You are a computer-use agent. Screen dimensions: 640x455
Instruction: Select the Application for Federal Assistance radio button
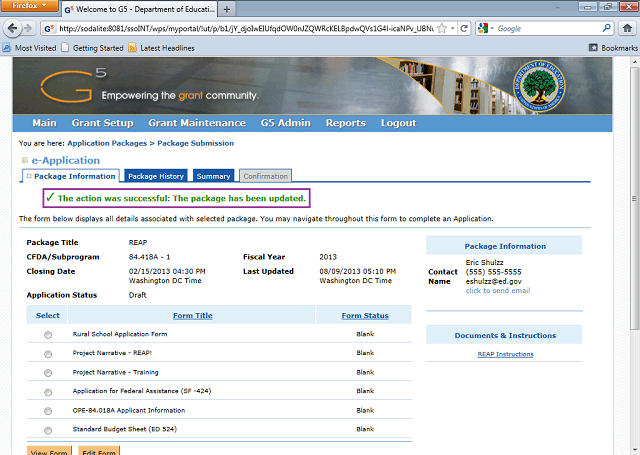pos(48,392)
